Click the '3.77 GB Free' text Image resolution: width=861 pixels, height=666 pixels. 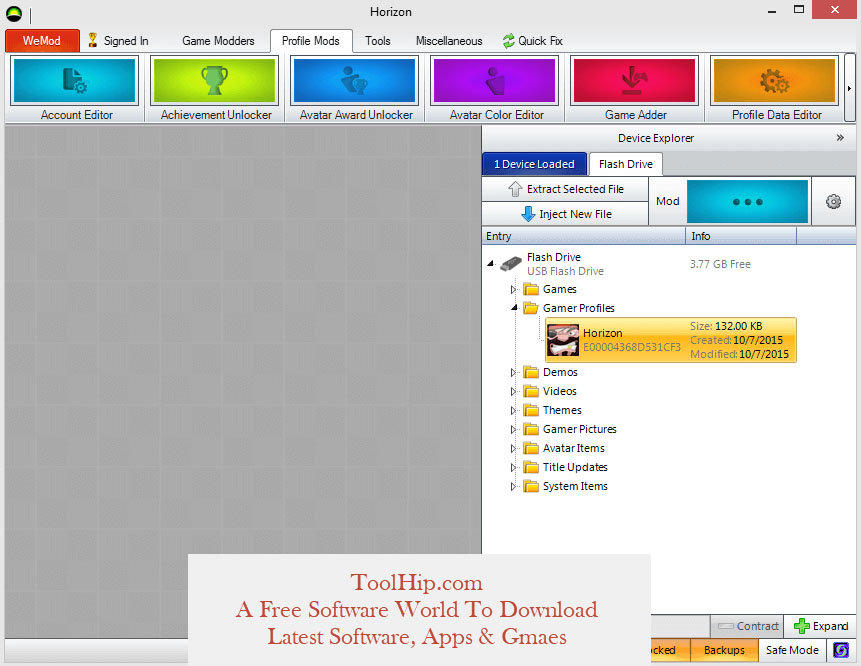point(720,264)
